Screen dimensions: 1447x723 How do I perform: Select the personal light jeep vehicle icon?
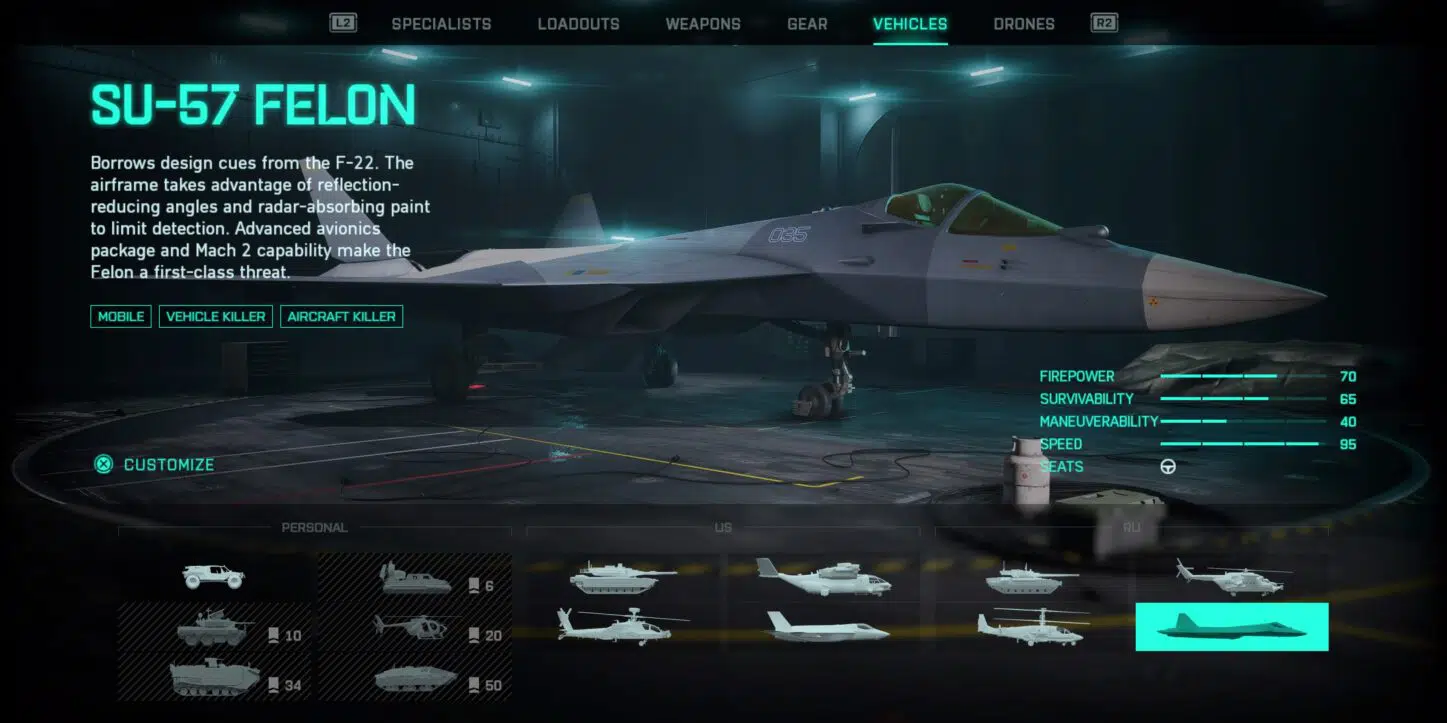214,576
